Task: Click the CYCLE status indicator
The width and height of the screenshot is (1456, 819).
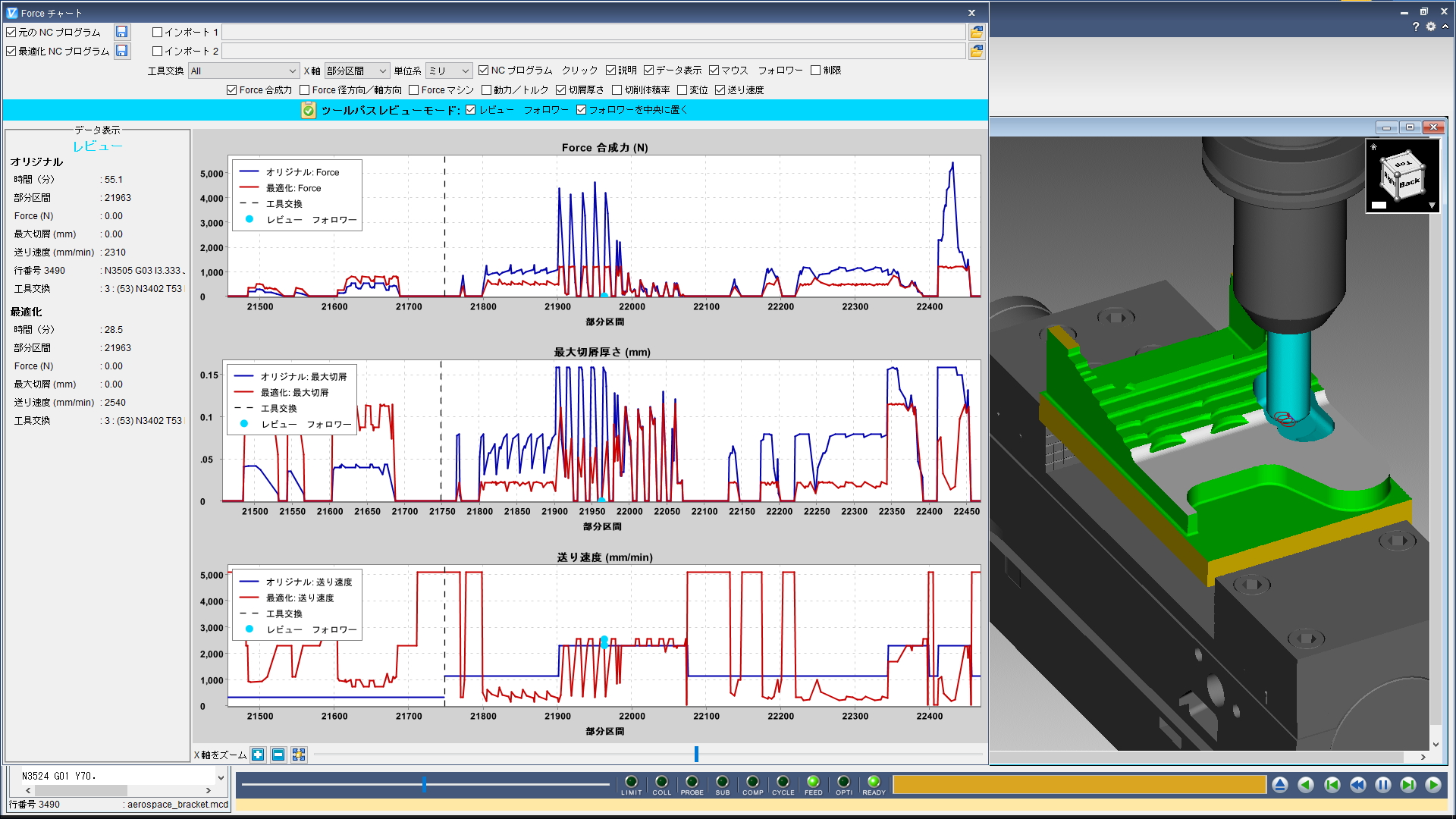Action: pos(783,781)
